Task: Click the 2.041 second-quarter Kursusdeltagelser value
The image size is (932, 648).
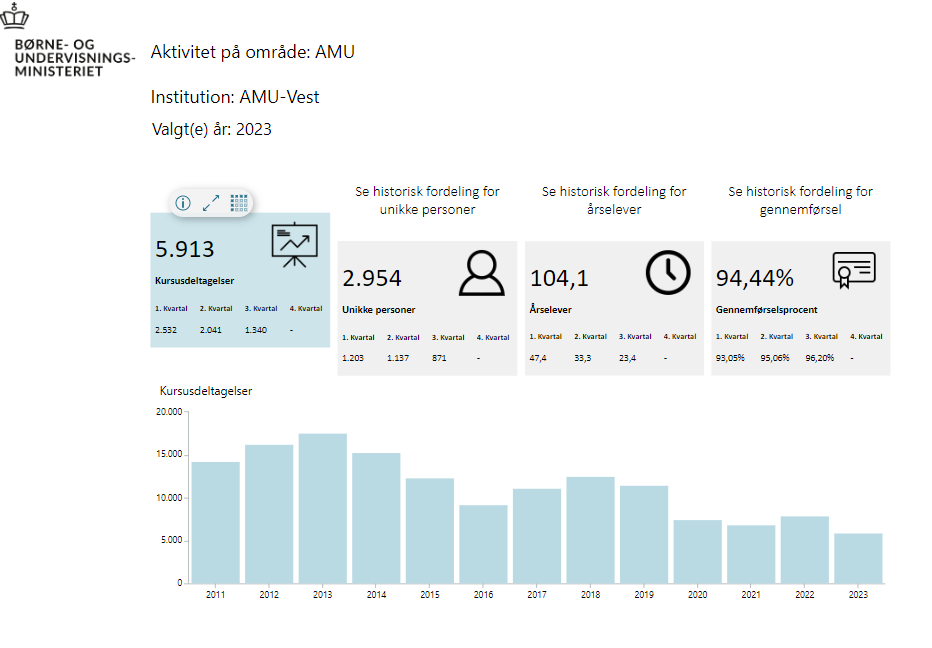Action: coord(210,330)
